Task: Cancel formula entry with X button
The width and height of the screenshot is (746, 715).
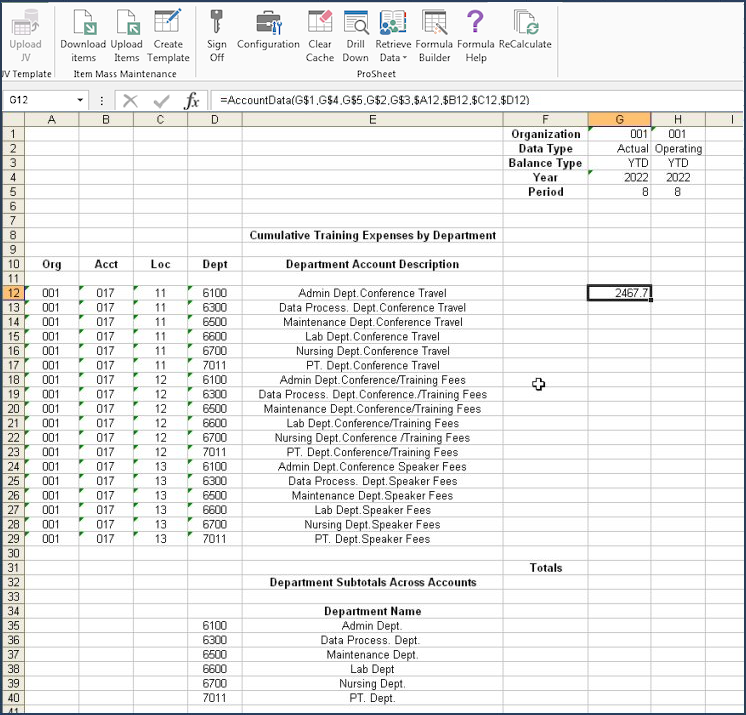Action: (130, 101)
